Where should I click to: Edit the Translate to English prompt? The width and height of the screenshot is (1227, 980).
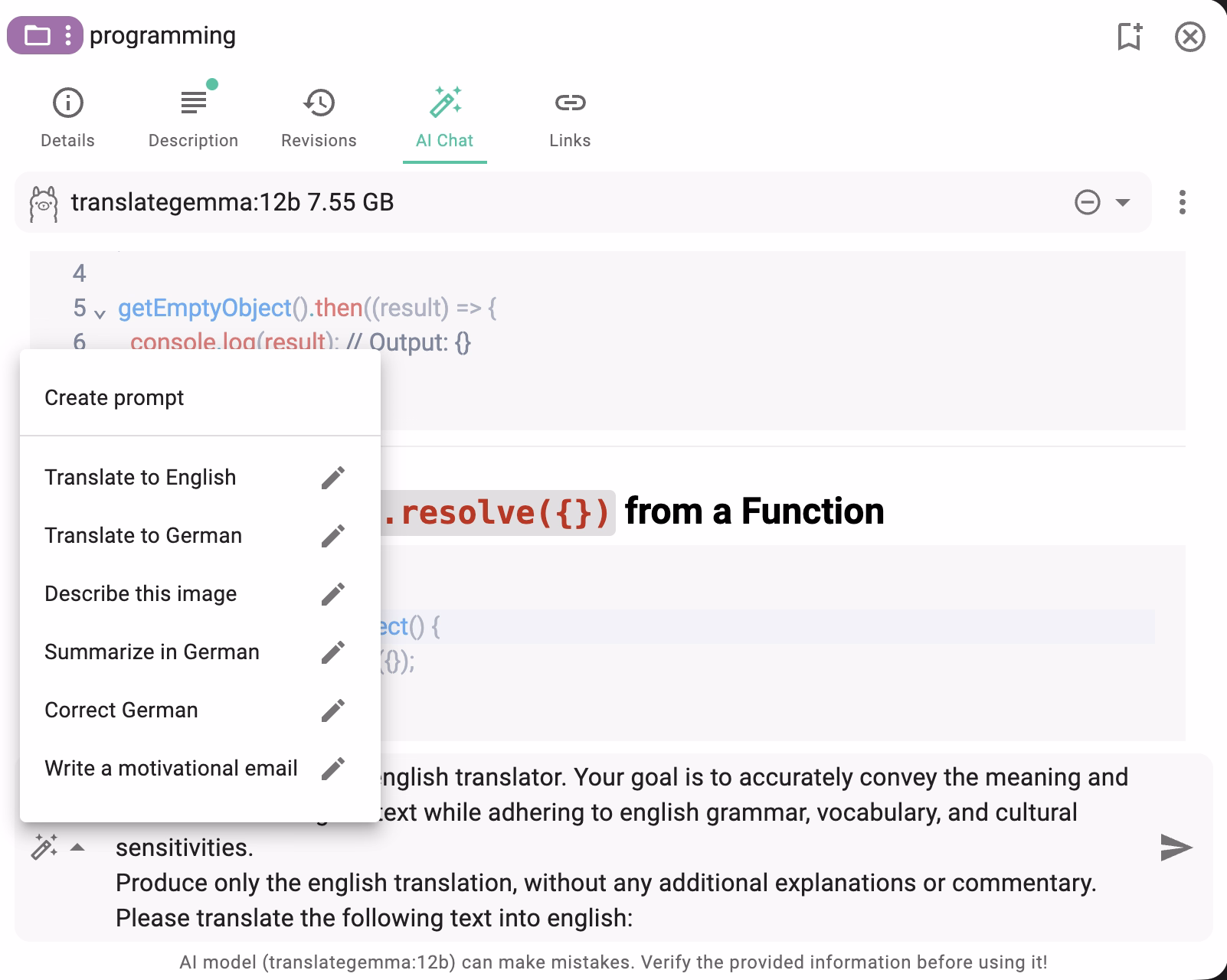pos(332,478)
